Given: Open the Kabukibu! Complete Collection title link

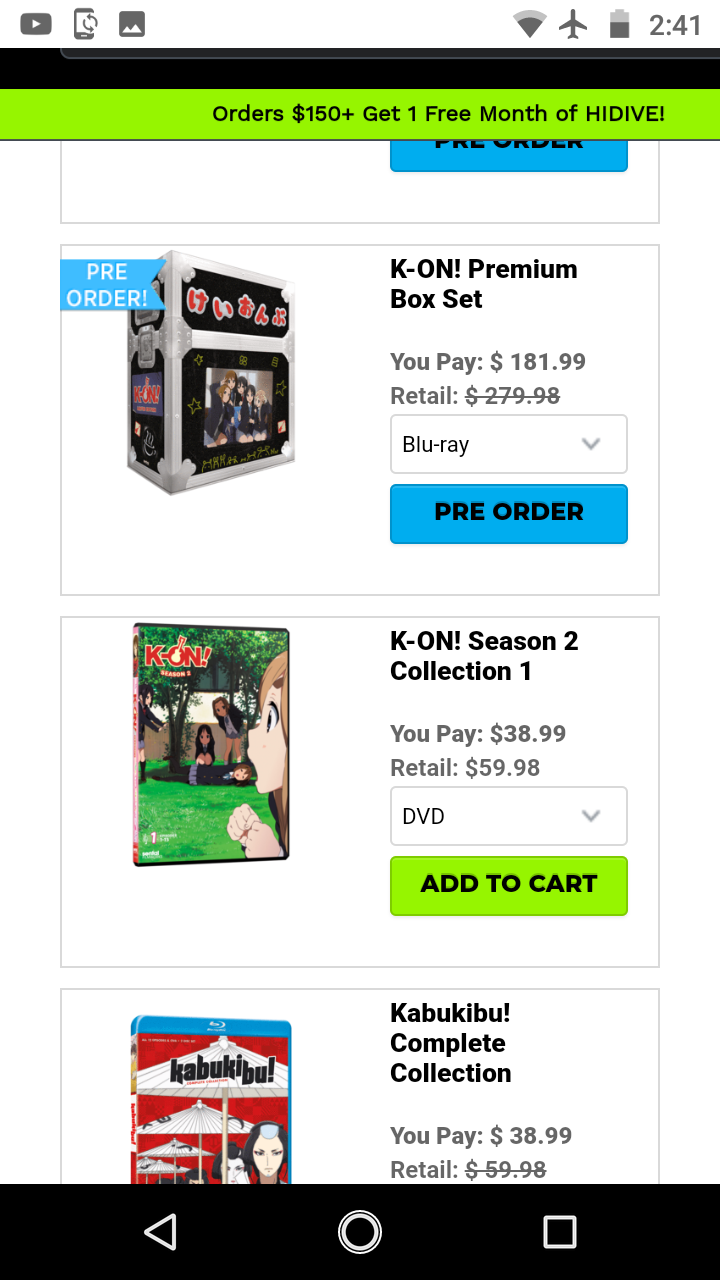Looking at the screenshot, I should pos(451,1043).
